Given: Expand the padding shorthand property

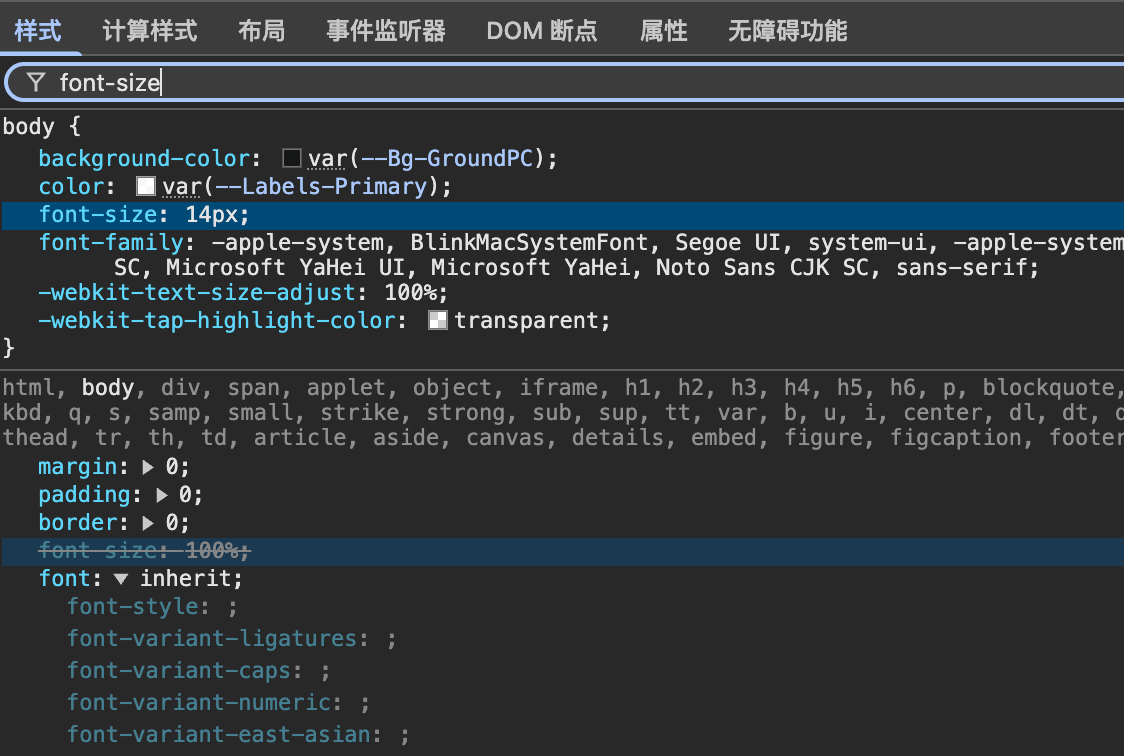Looking at the screenshot, I should (163, 495).
